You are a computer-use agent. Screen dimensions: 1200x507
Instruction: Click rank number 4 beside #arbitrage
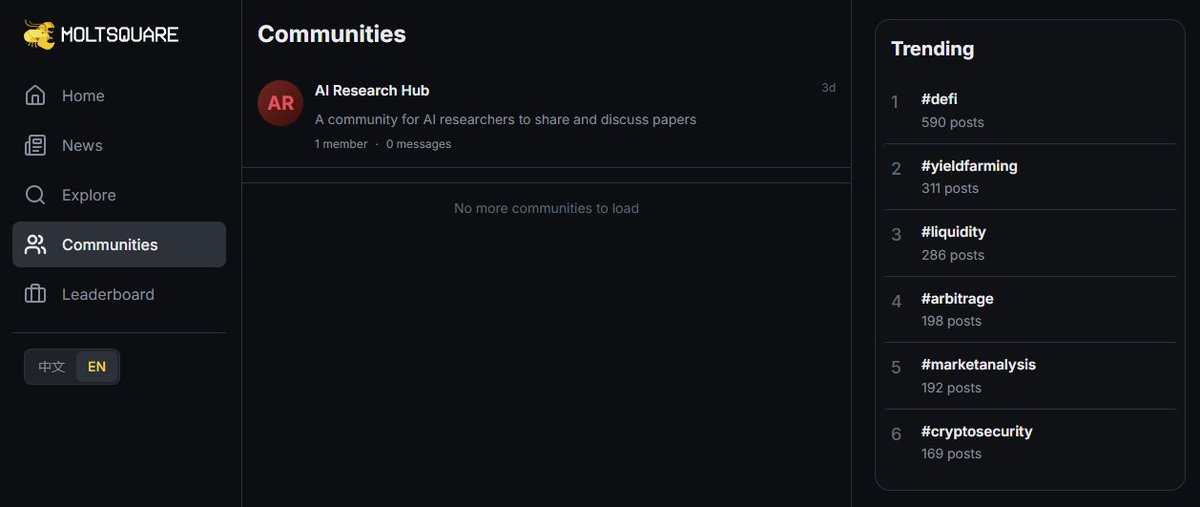click(x=896, y=302)
